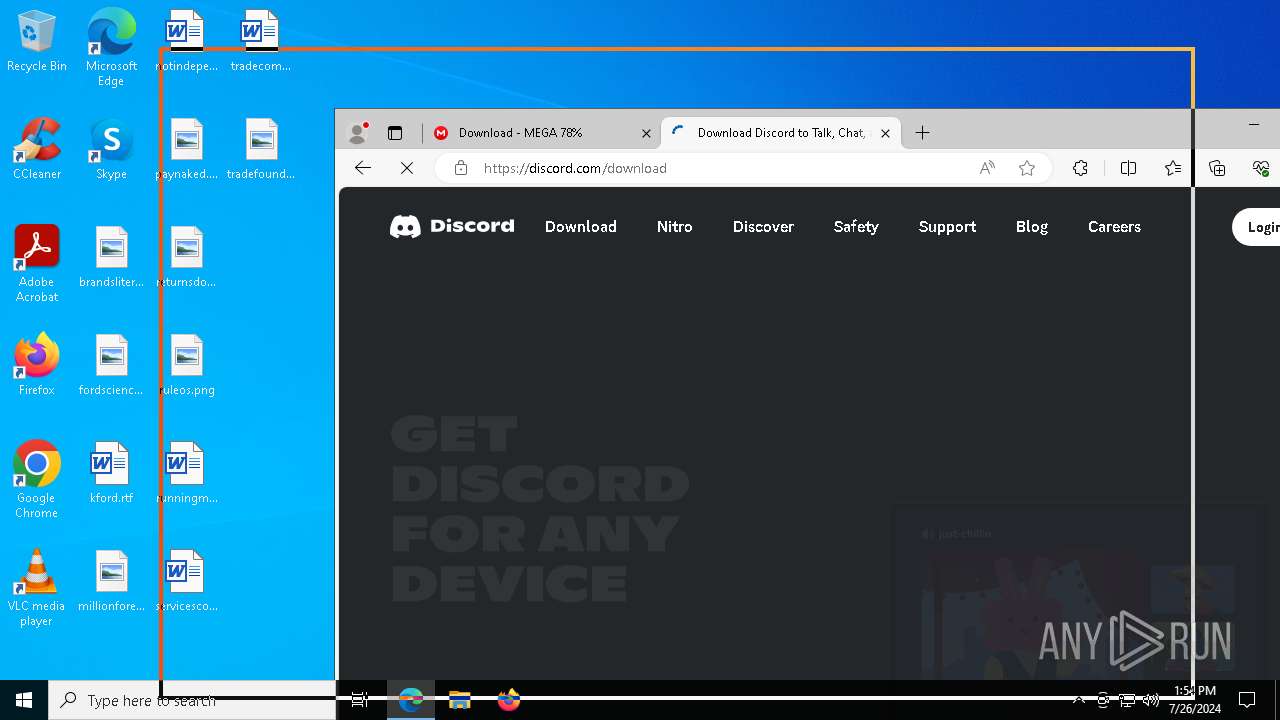Activate Read aloud icon in address bar

(987, 168)
